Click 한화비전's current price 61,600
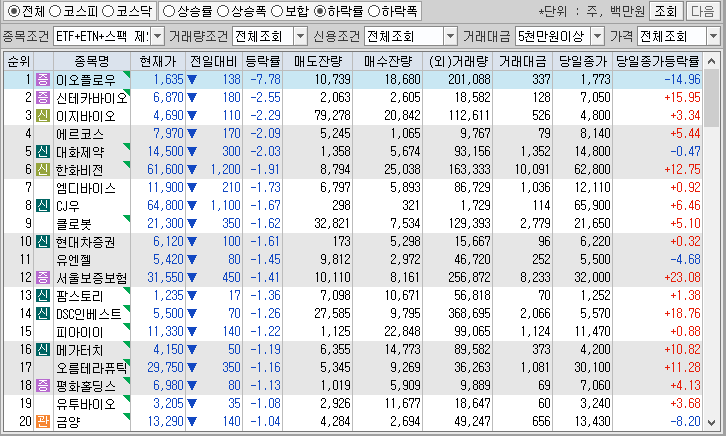This screenshot has width=726, height=436. pos(165,169)
